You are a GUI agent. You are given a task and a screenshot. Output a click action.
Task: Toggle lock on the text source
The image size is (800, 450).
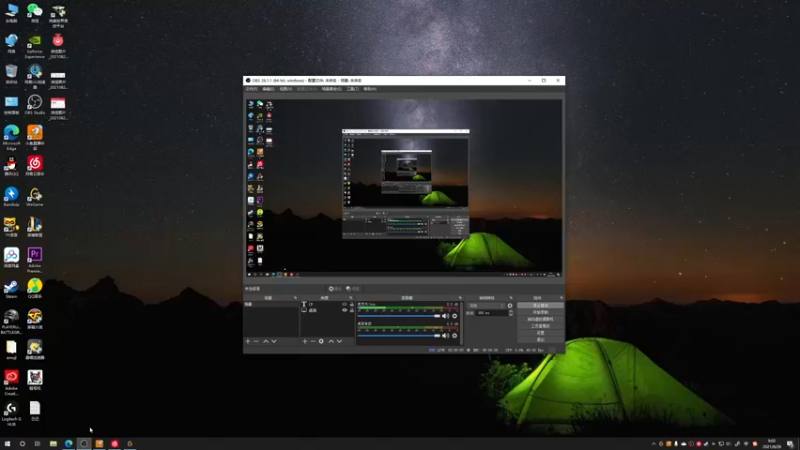tap(352, 304)
